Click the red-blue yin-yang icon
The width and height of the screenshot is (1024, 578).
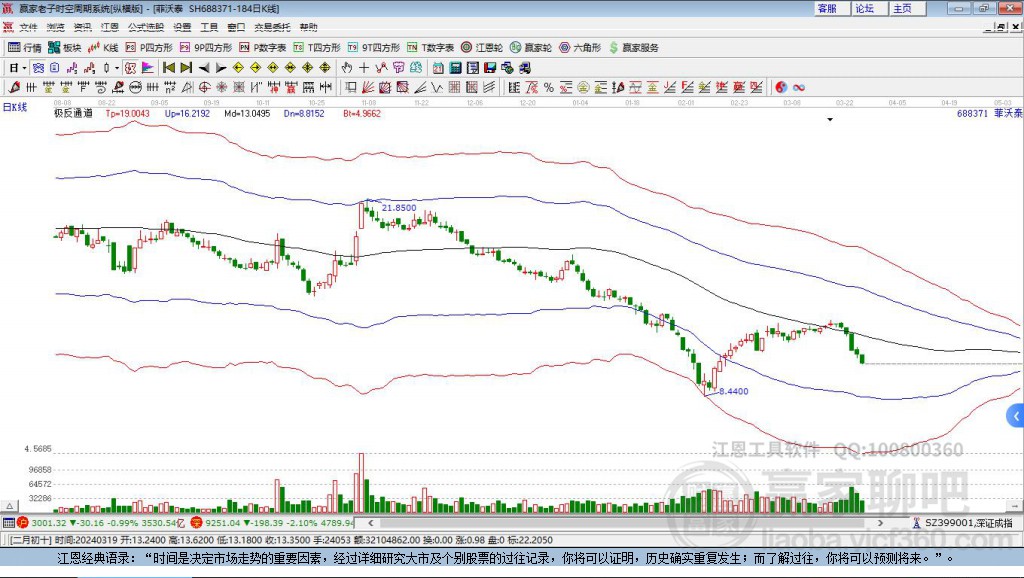click(x=781, y=87)
